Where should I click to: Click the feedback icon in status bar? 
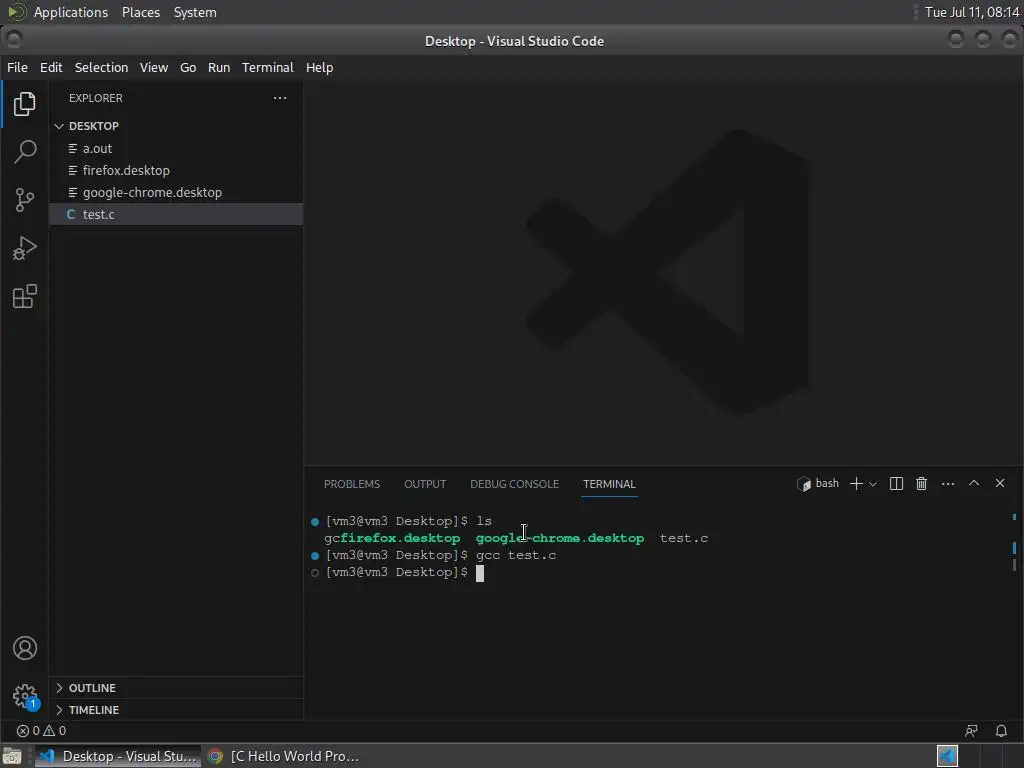971,731
